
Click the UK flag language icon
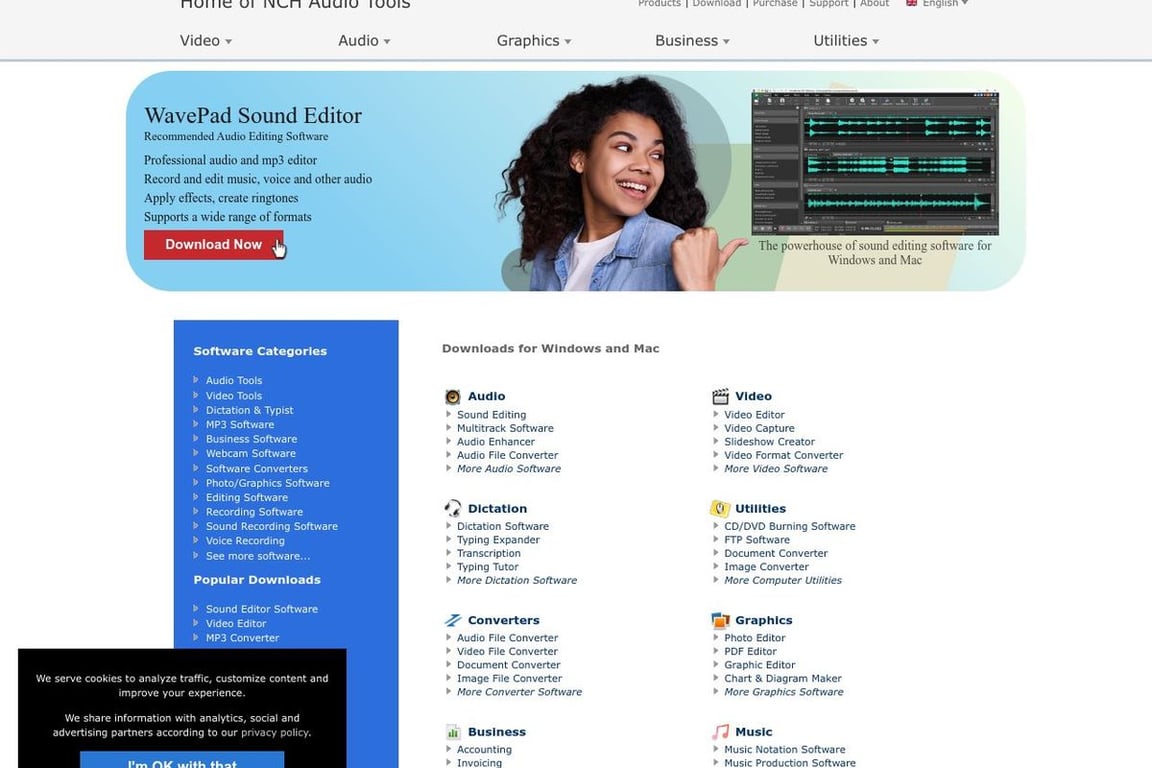pos(911,3)
